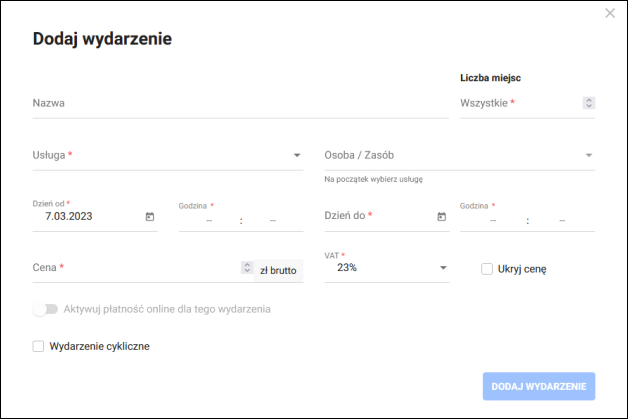
Task: Click the Liczba miejsc stepper arrows
Action: point(589,102)
